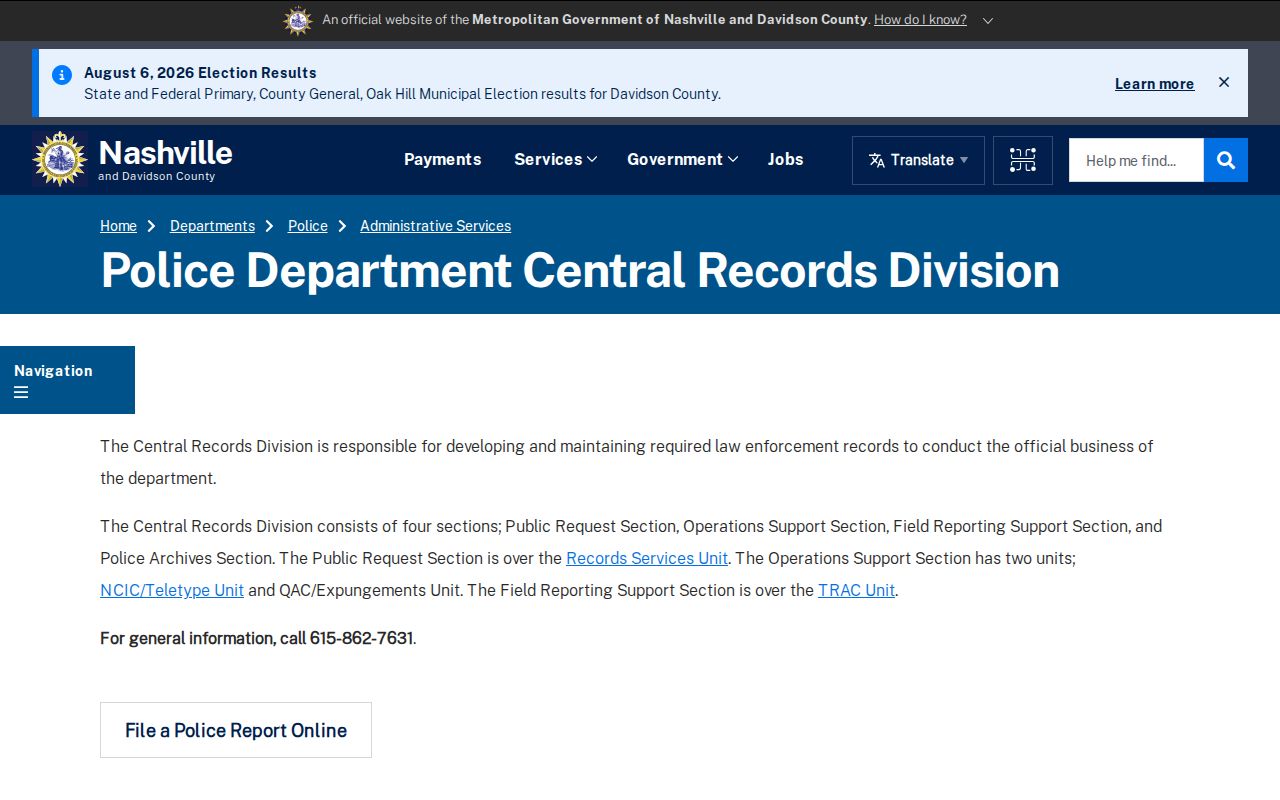Click the government seal in top banner

point(298,20)
